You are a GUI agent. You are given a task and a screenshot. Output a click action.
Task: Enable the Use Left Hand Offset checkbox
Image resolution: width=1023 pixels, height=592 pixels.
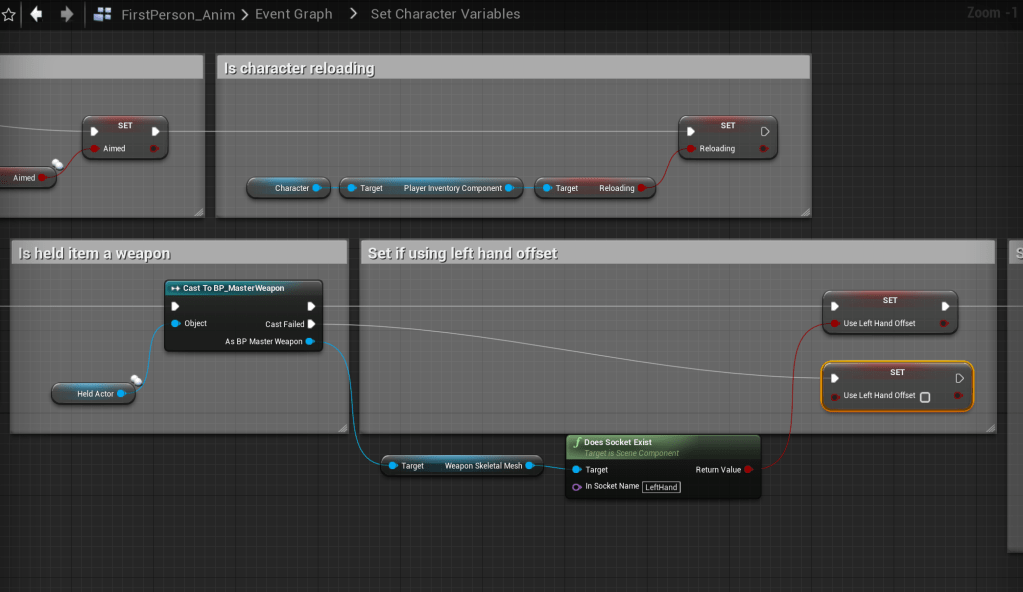[925, 397]
